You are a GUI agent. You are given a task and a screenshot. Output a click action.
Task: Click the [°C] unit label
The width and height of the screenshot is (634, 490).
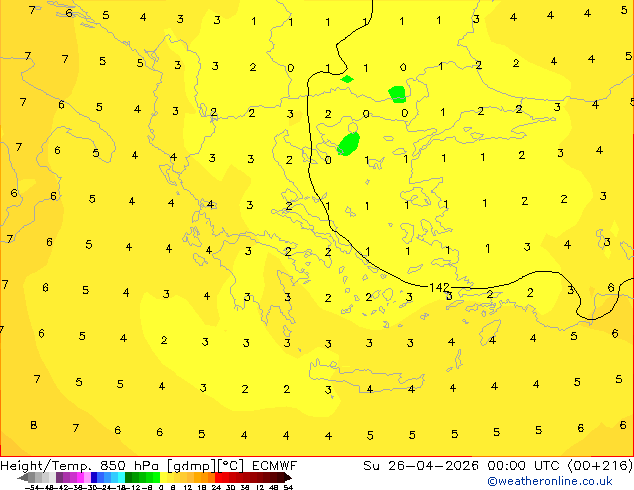tap(230, 466)
